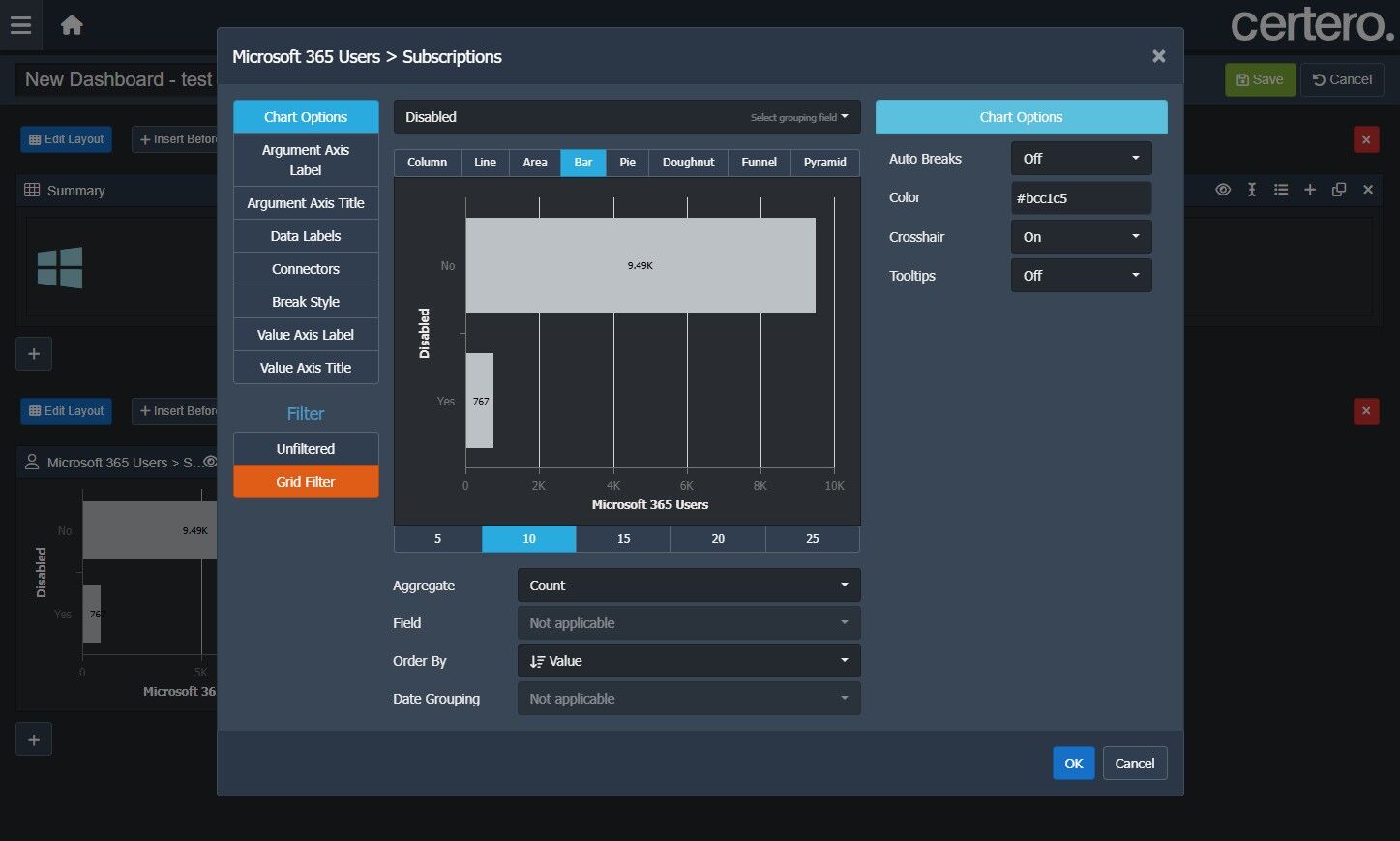Close the Subscriptions chart dialog with X

point(1158,56)
